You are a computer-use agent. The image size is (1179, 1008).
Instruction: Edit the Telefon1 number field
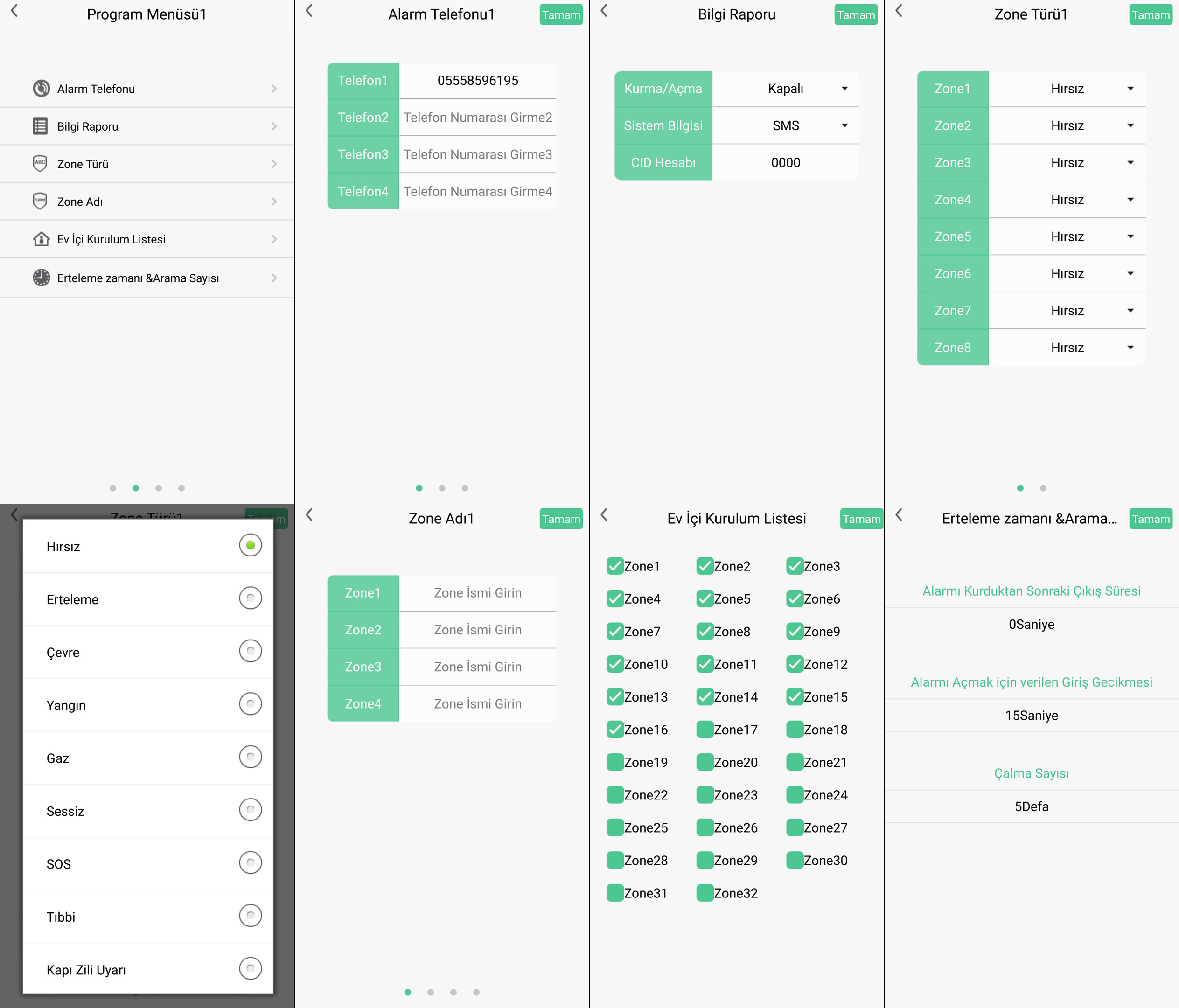click(478, 80)
